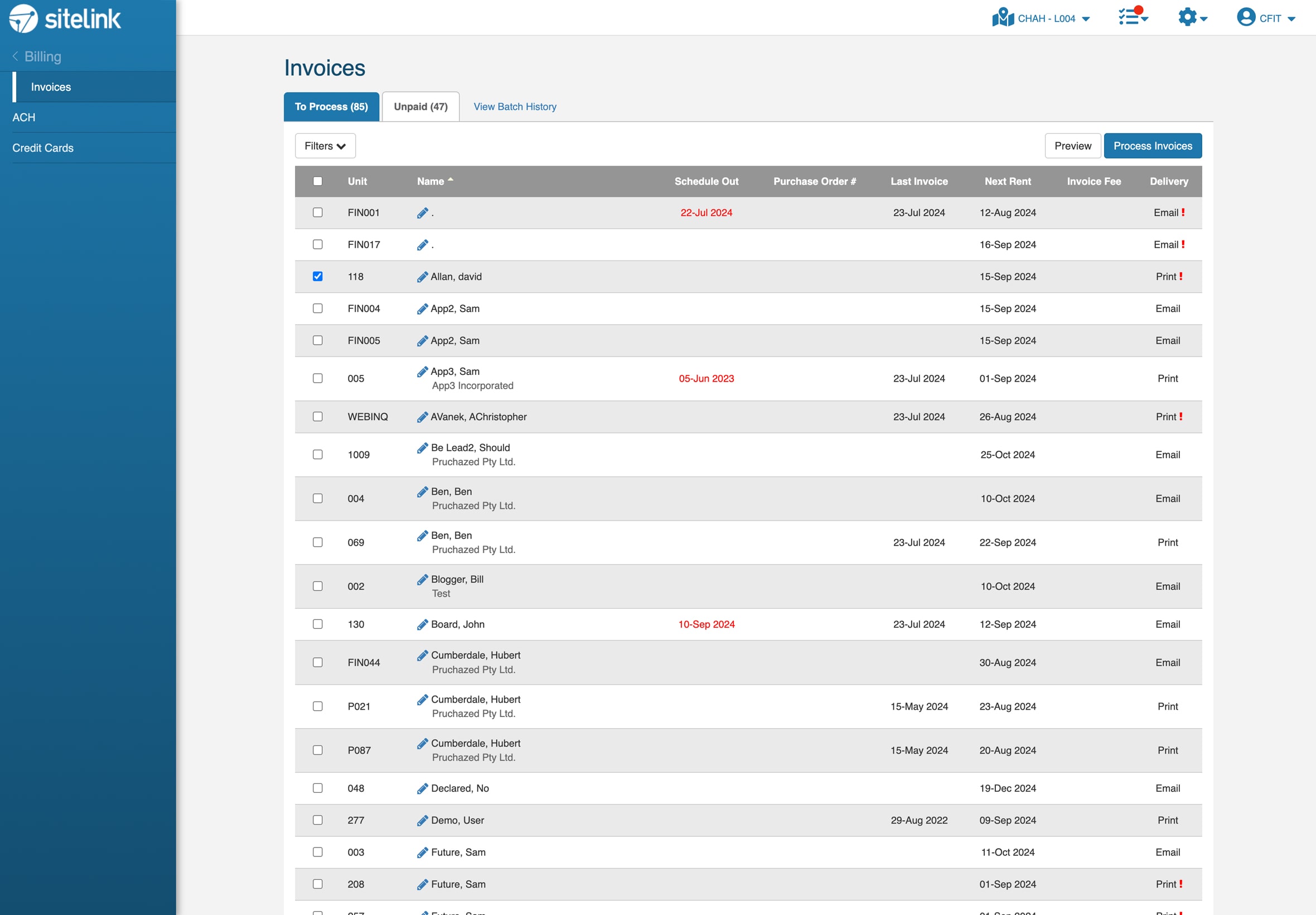Image resolution: width=1316 pixels, height=915 pixels.
Task: Switch to the Unpaid (47) tab
Action: [420, 107]
